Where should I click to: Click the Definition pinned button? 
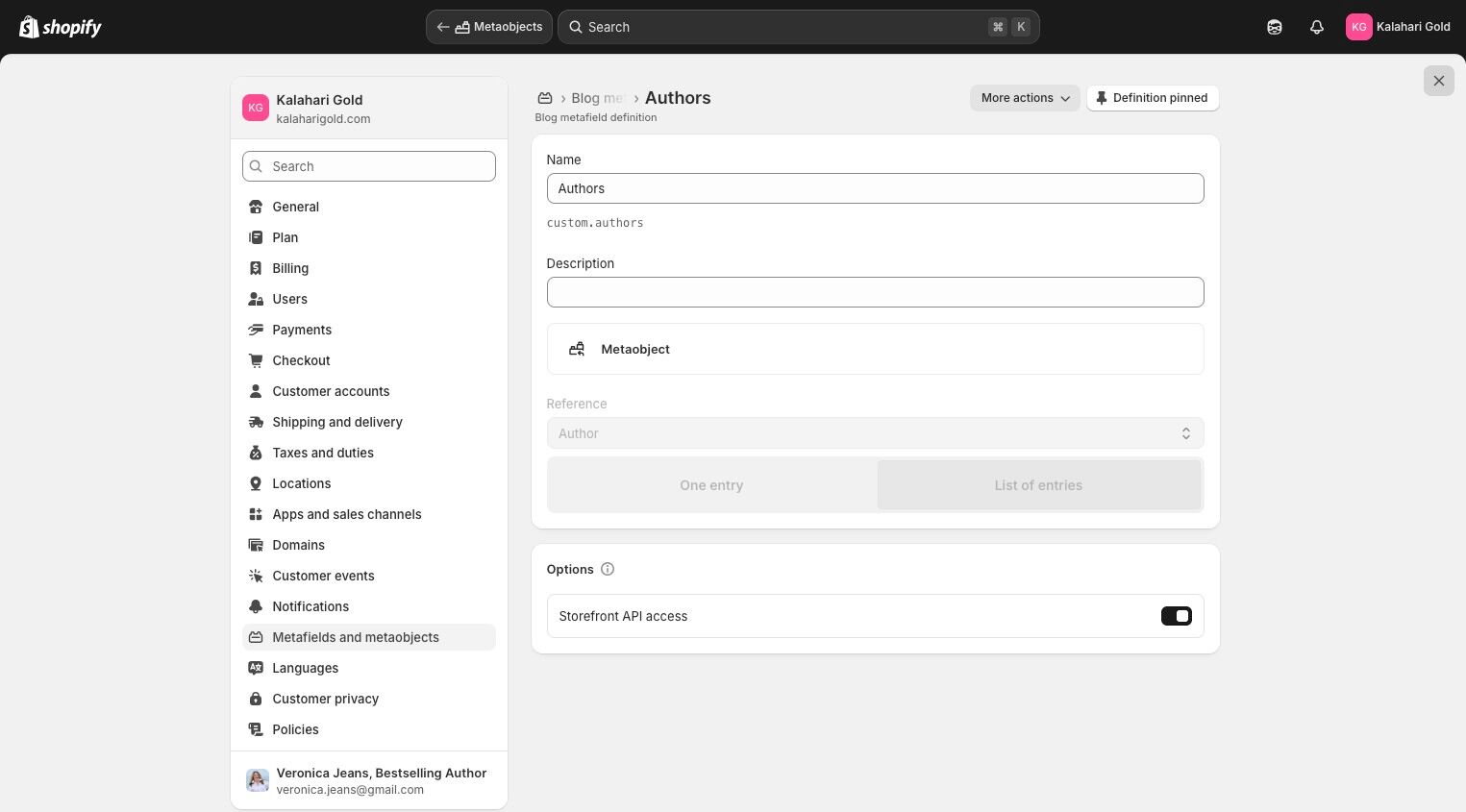pyautogui.click(x=1153, y=98)
